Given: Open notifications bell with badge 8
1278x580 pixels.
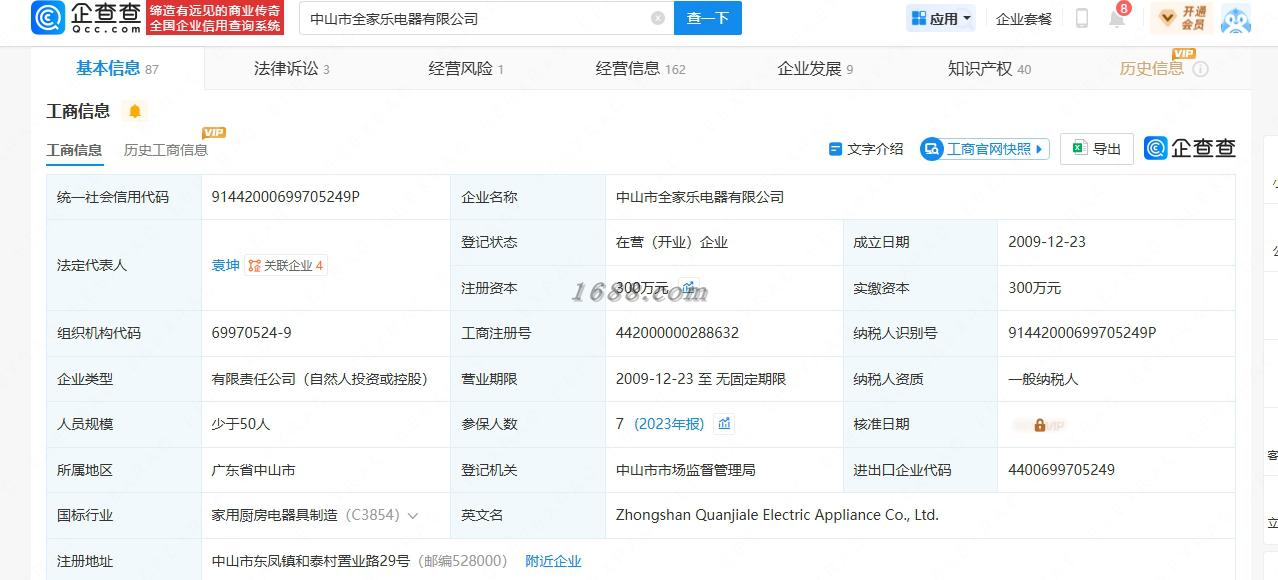Looking at the screenshot, I should tap(1117, 17).
